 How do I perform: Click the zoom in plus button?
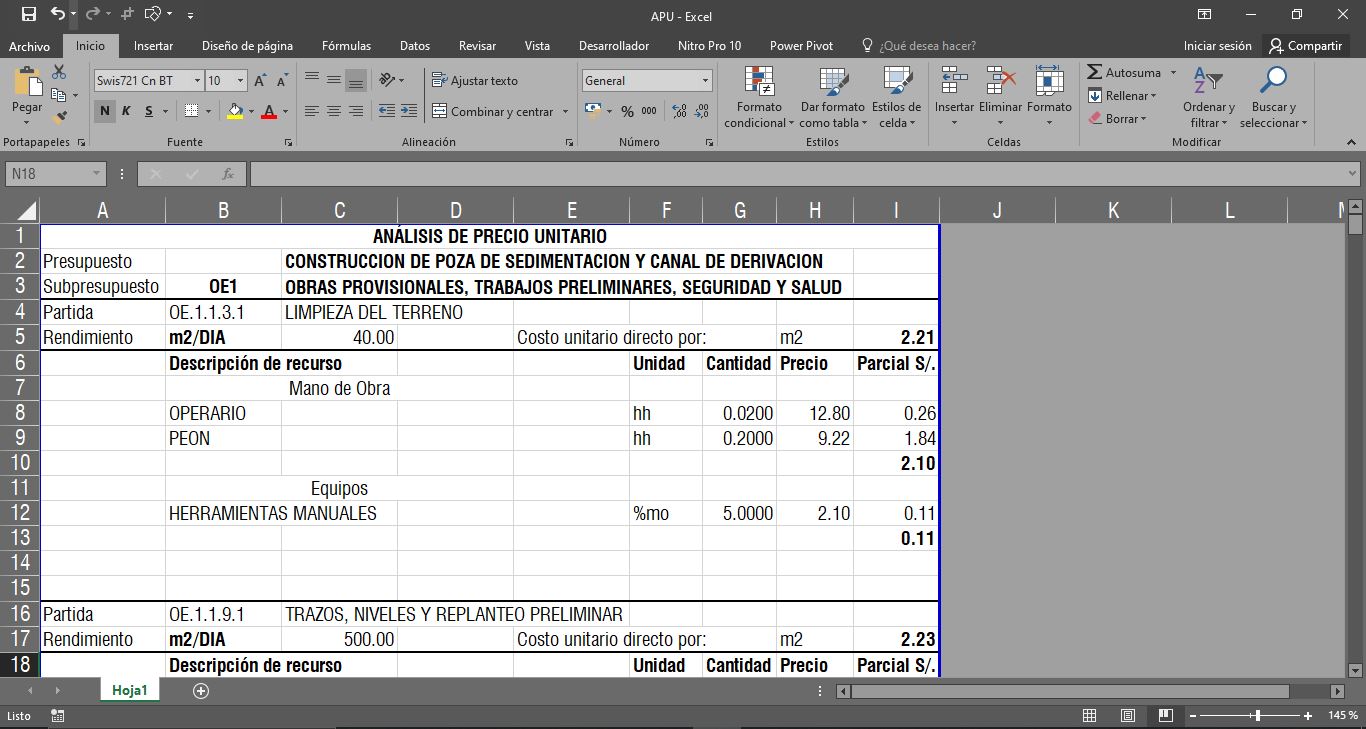pos(1308,716)
